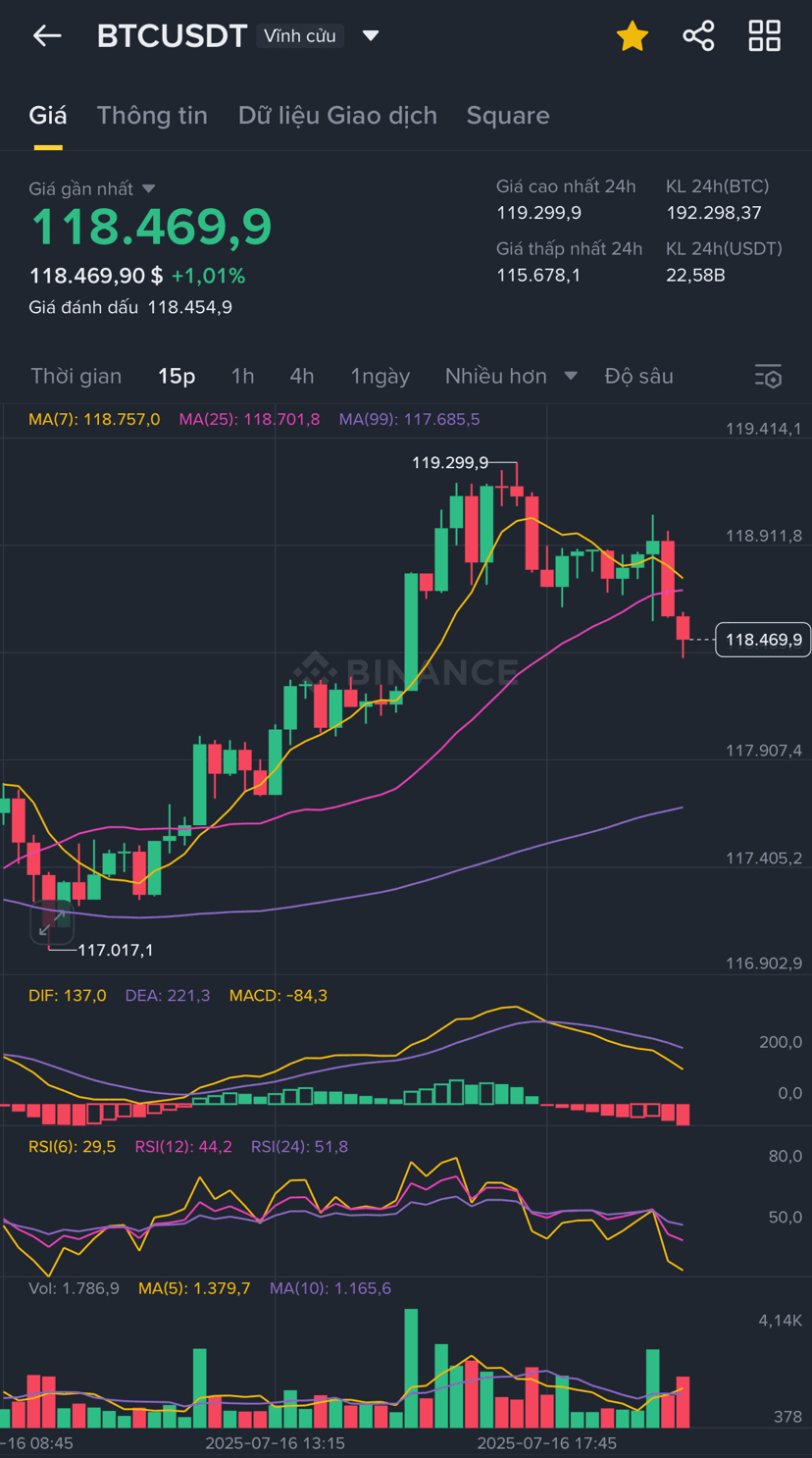The width and height of the screenshot is (812, 1458).
Task: Tap the current price label 118.469,9 on axis
Action: click(x=763, y=640)
